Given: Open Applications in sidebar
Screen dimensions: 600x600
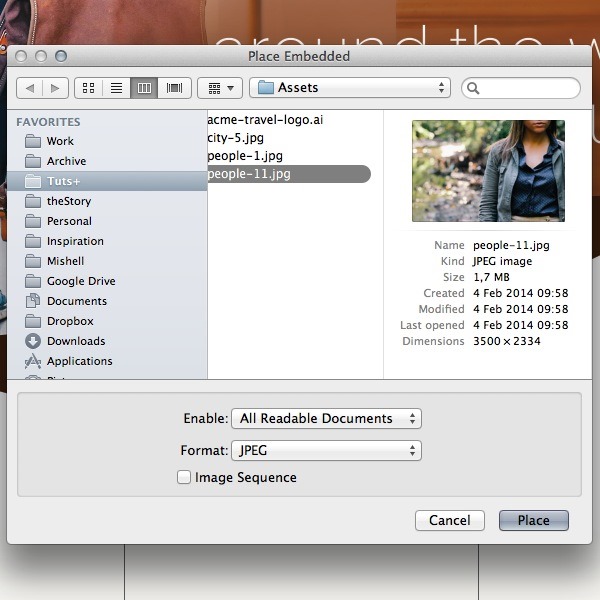Looking at the screenshot, I should tap(107, 361).
